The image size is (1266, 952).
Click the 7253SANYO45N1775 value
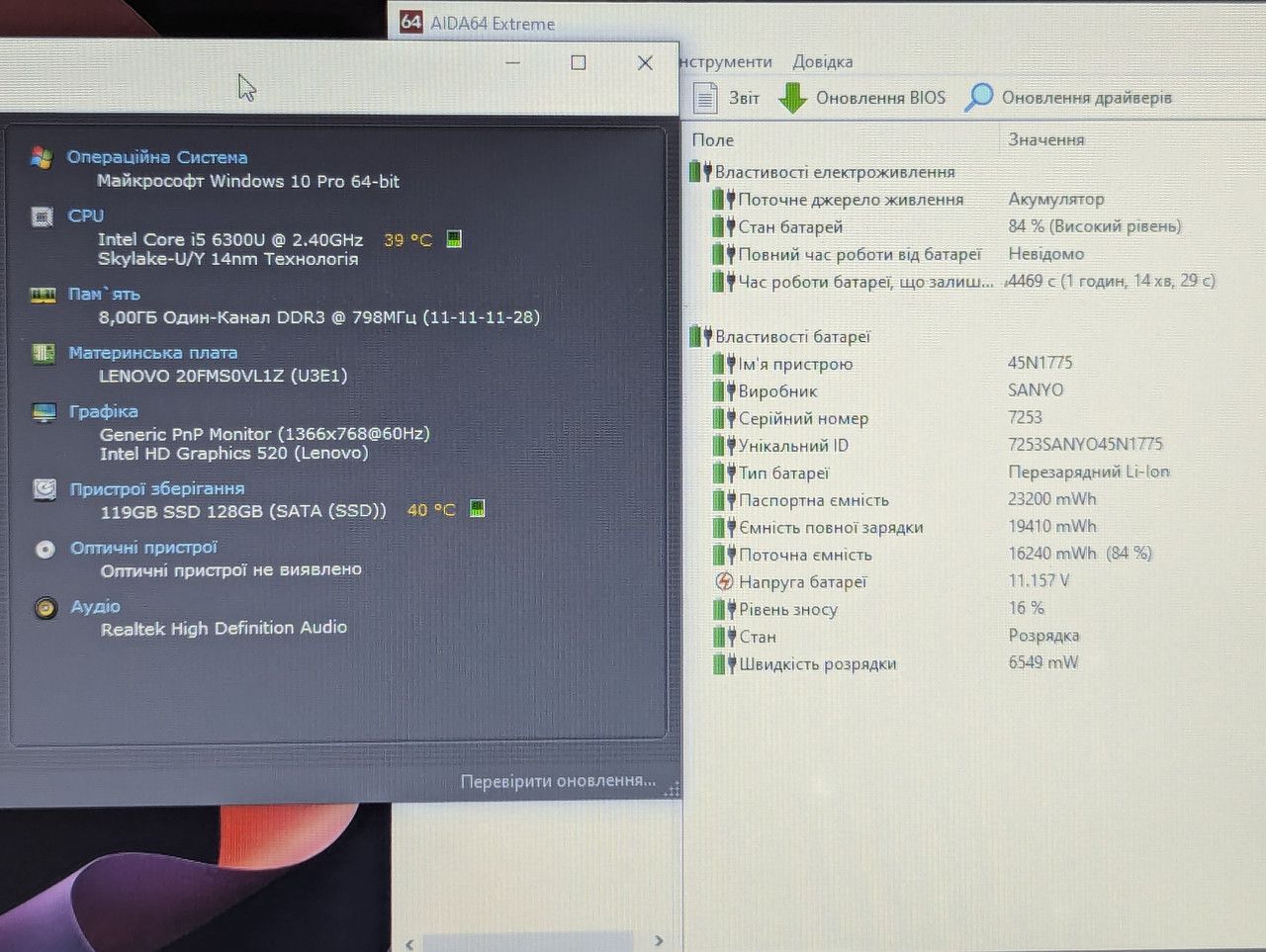1086,444
